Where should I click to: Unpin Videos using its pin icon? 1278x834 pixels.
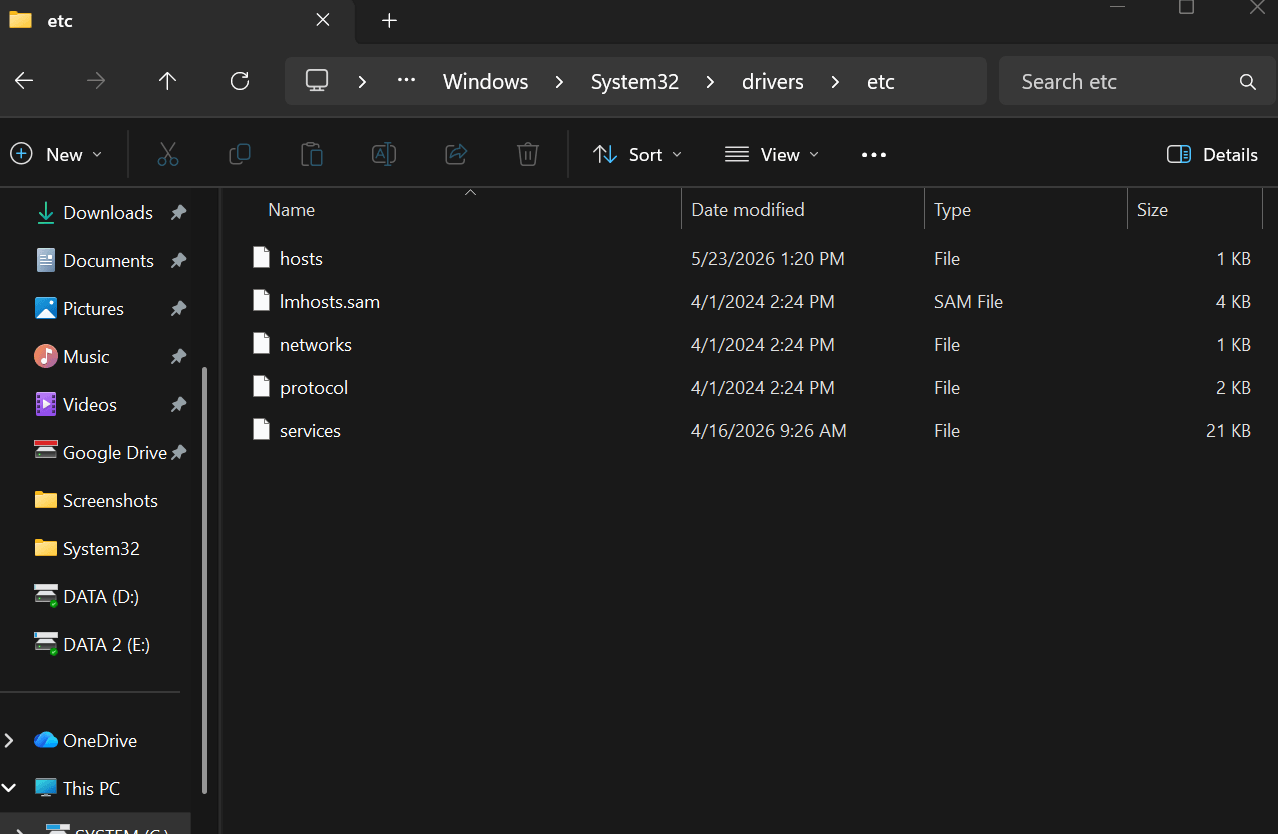click(x=178, y=404)
